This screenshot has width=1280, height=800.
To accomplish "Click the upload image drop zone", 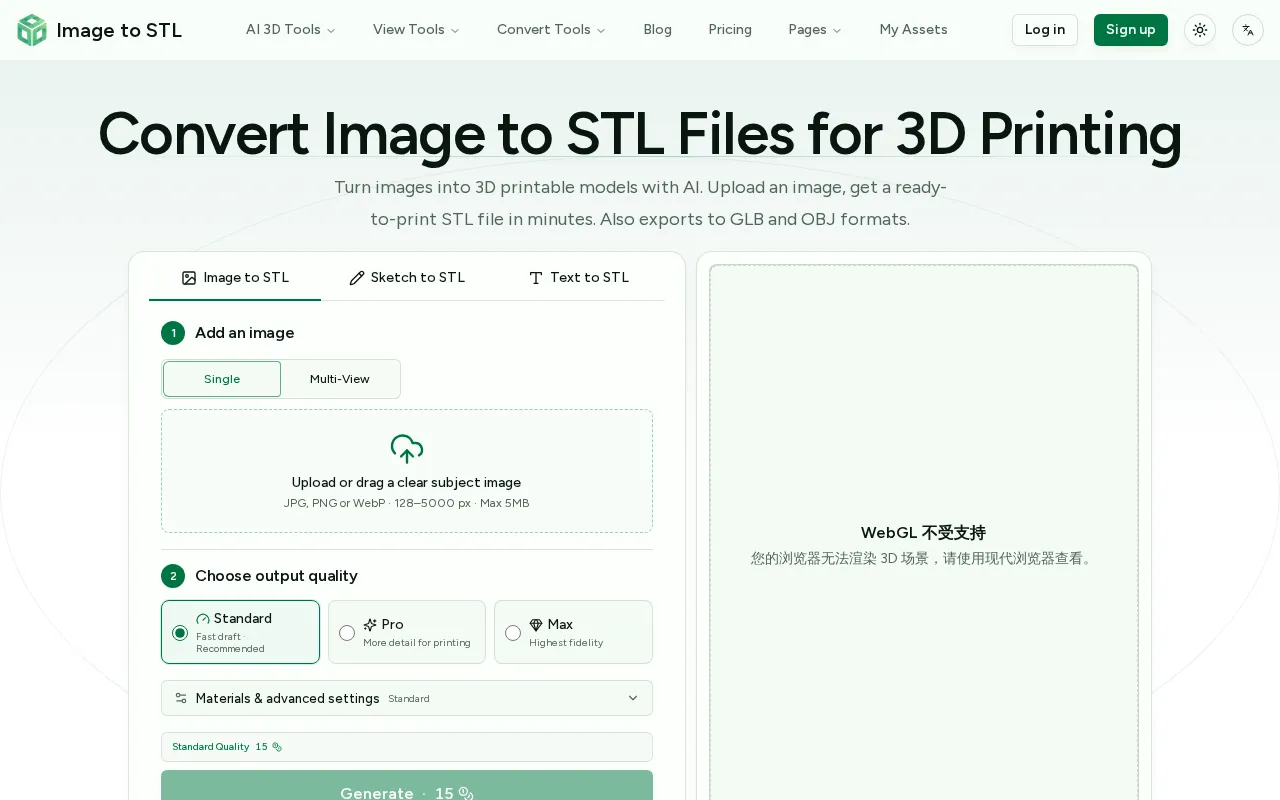I will pyautogui.click(x=407, y=471).
